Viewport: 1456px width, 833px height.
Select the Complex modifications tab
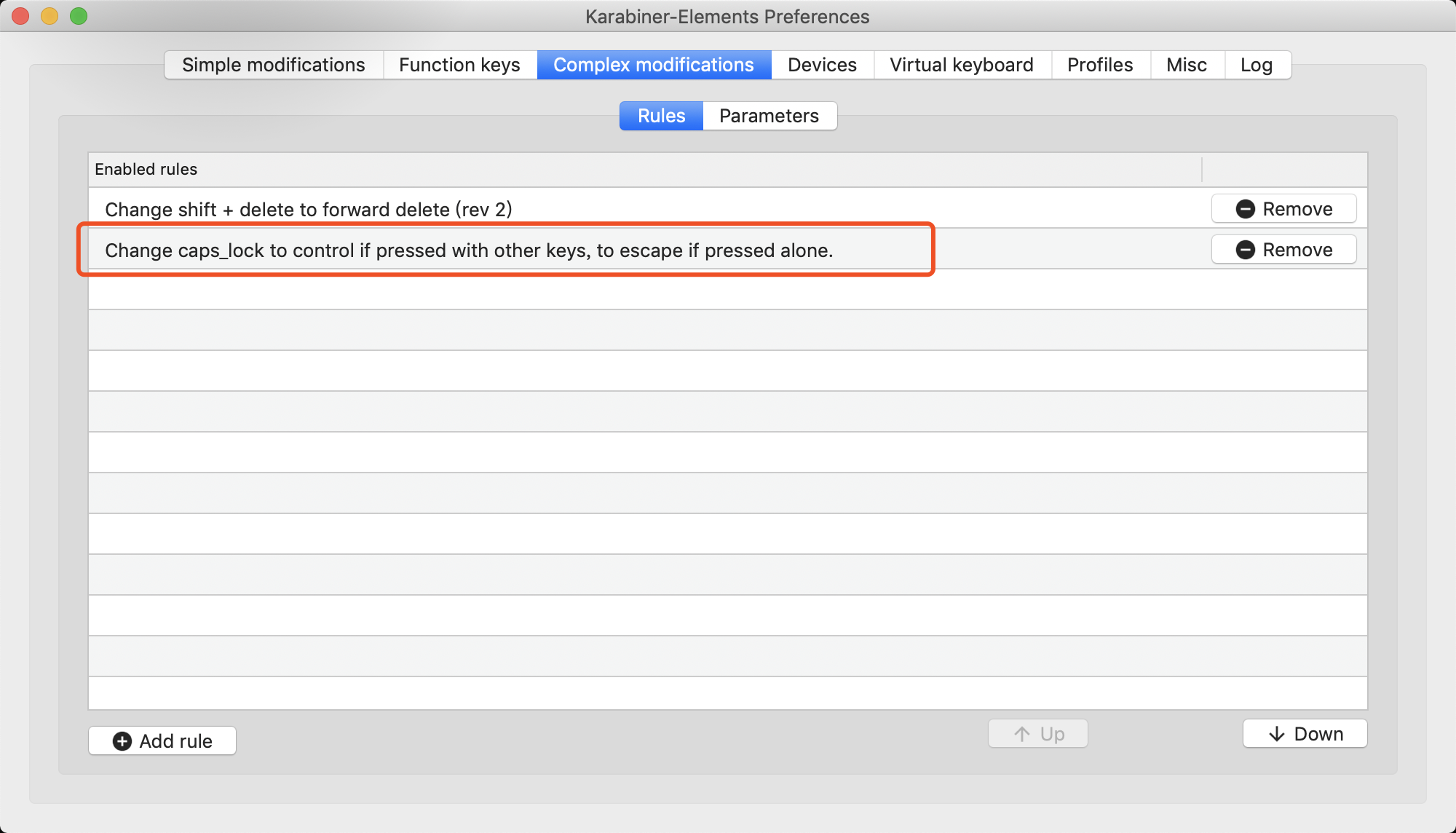coord(653,65)
